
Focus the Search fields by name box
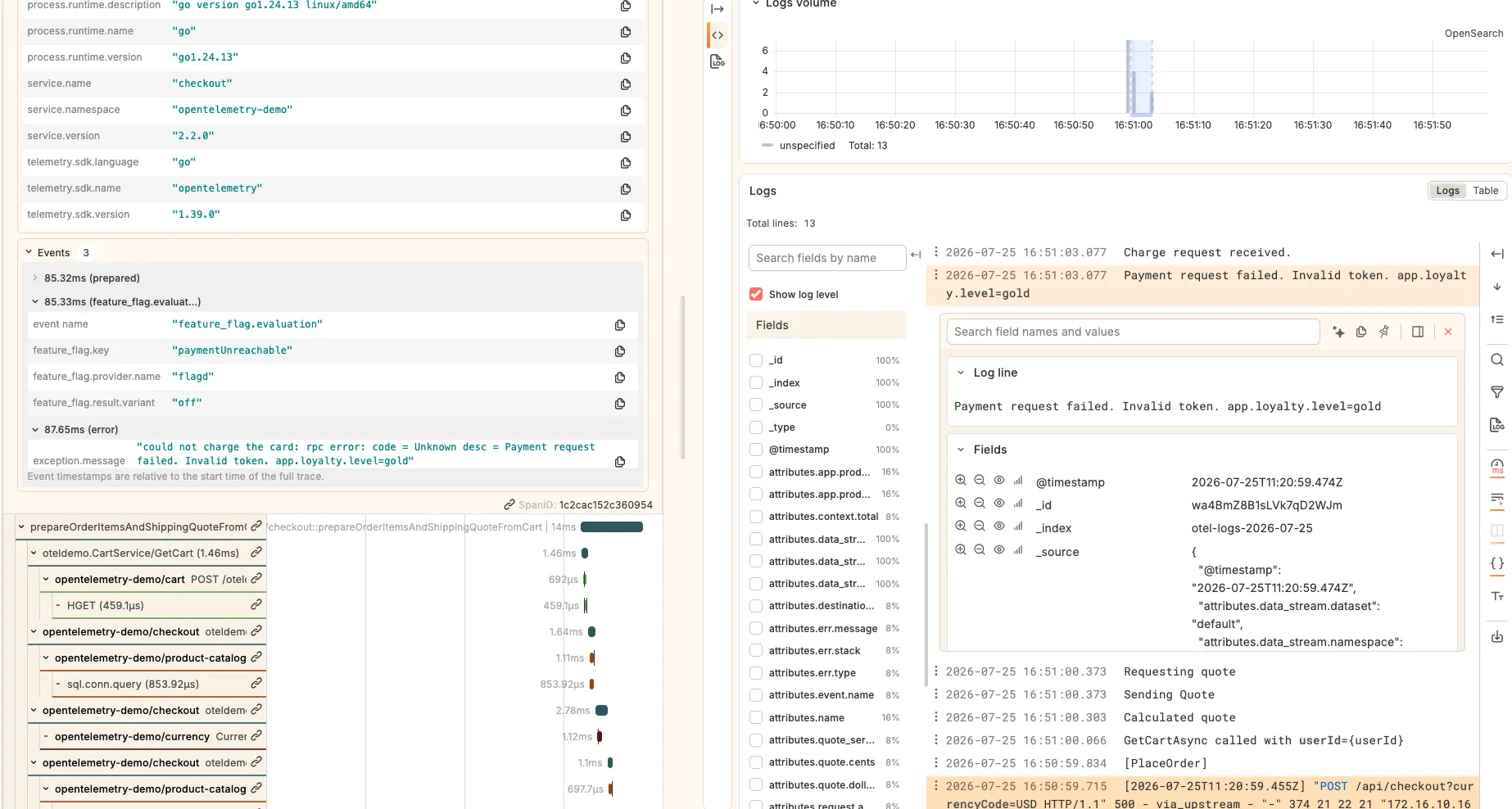[827, 258]
